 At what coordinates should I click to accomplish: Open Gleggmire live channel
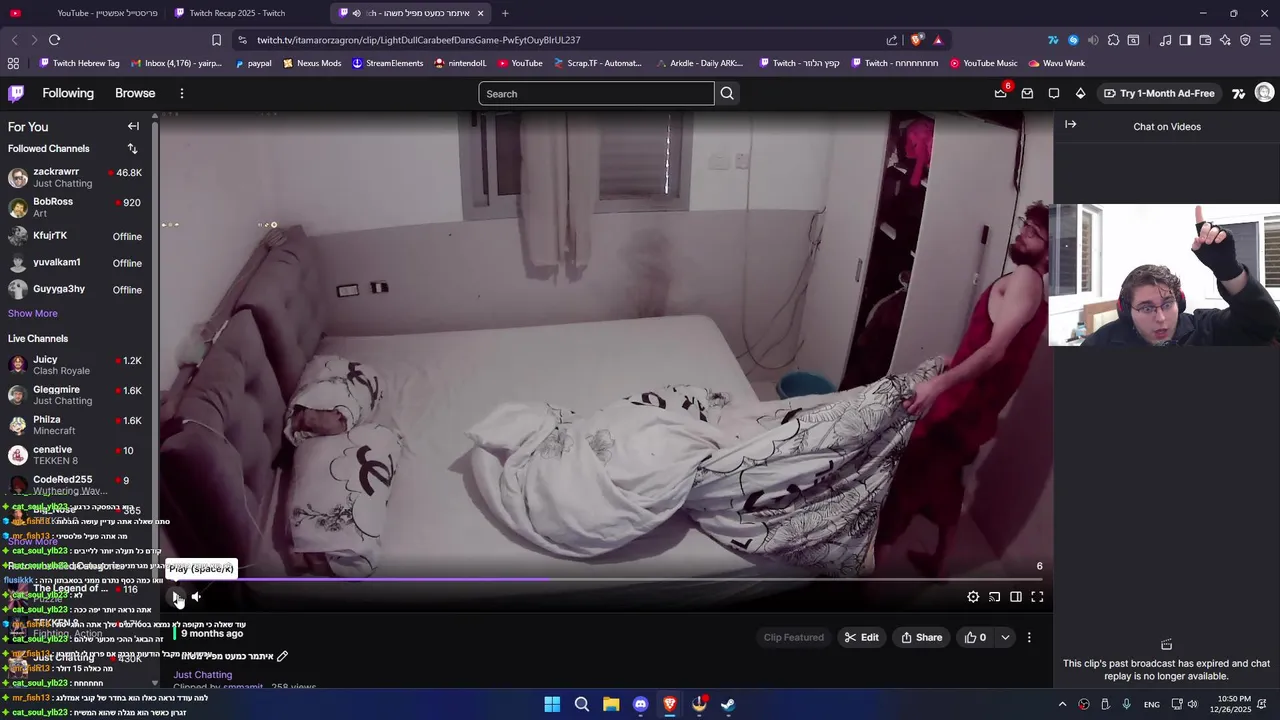[x=75, y=395]
